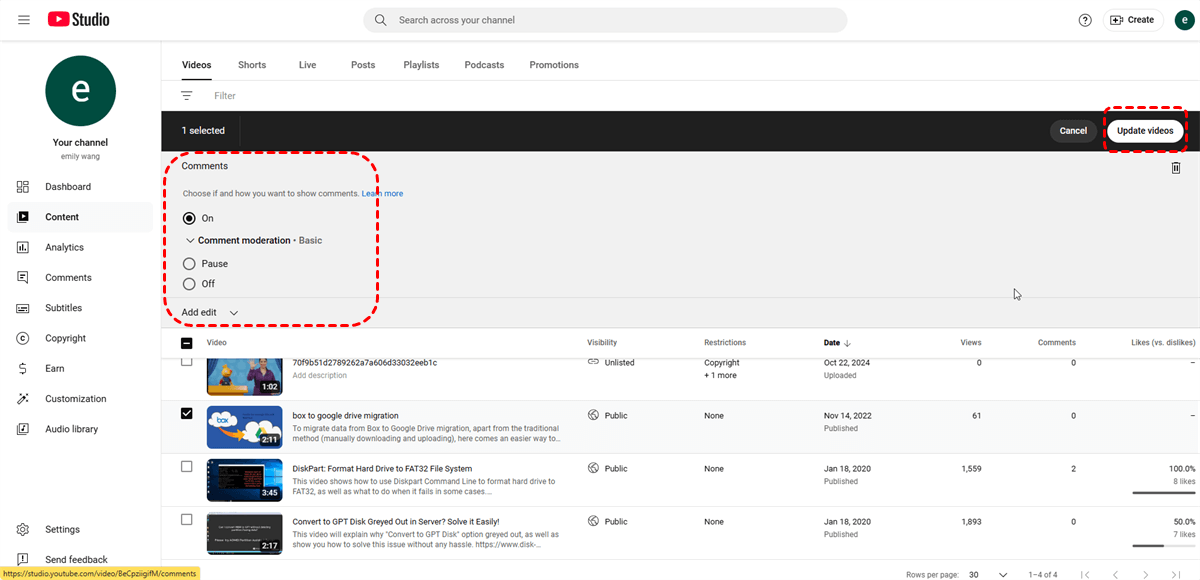The image size is (1200, 580).
Task: Switch to the Playlists tab
Action: click(421, 65)
